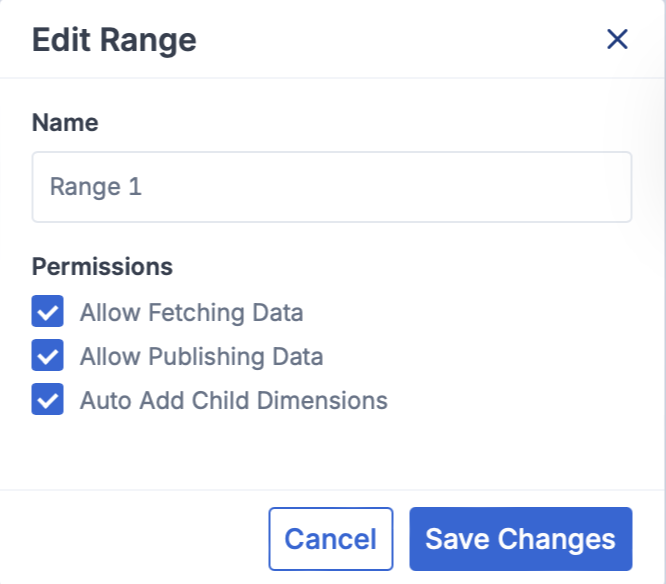Click the Edit Range dialog title
Image resolution: width=666 pixels, height=584 pixels.
[x=114, y=40]
